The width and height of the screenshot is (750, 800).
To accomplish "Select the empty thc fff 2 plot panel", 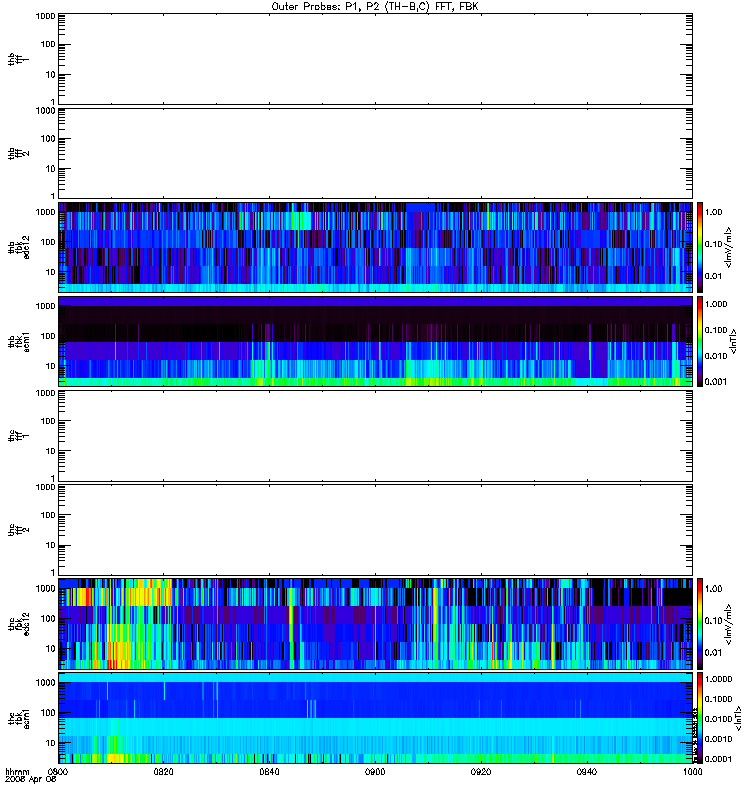I will pyautogui.click(x=375, y=530).
